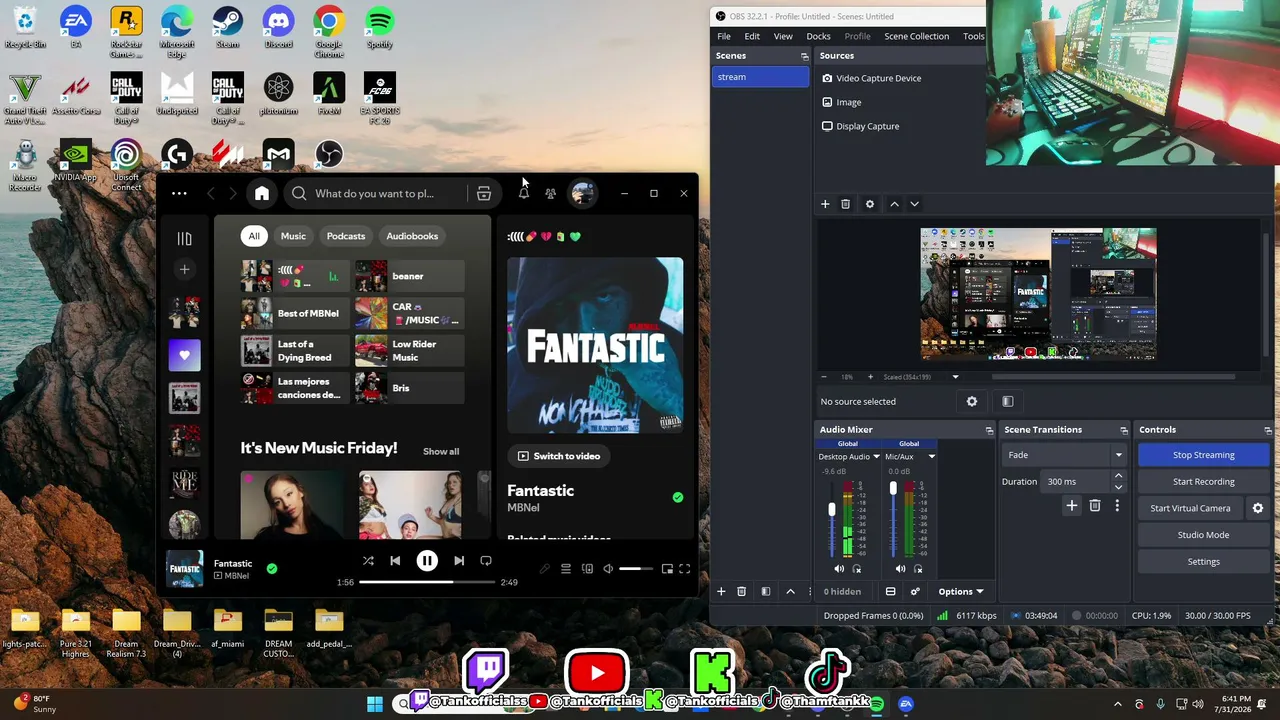Open Low Rider Music playlist tile
Screen dimensions: 1280x720
click(410, 351)
